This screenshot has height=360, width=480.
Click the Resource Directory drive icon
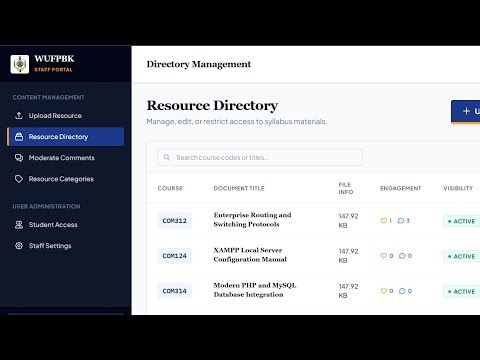[19, 137]
